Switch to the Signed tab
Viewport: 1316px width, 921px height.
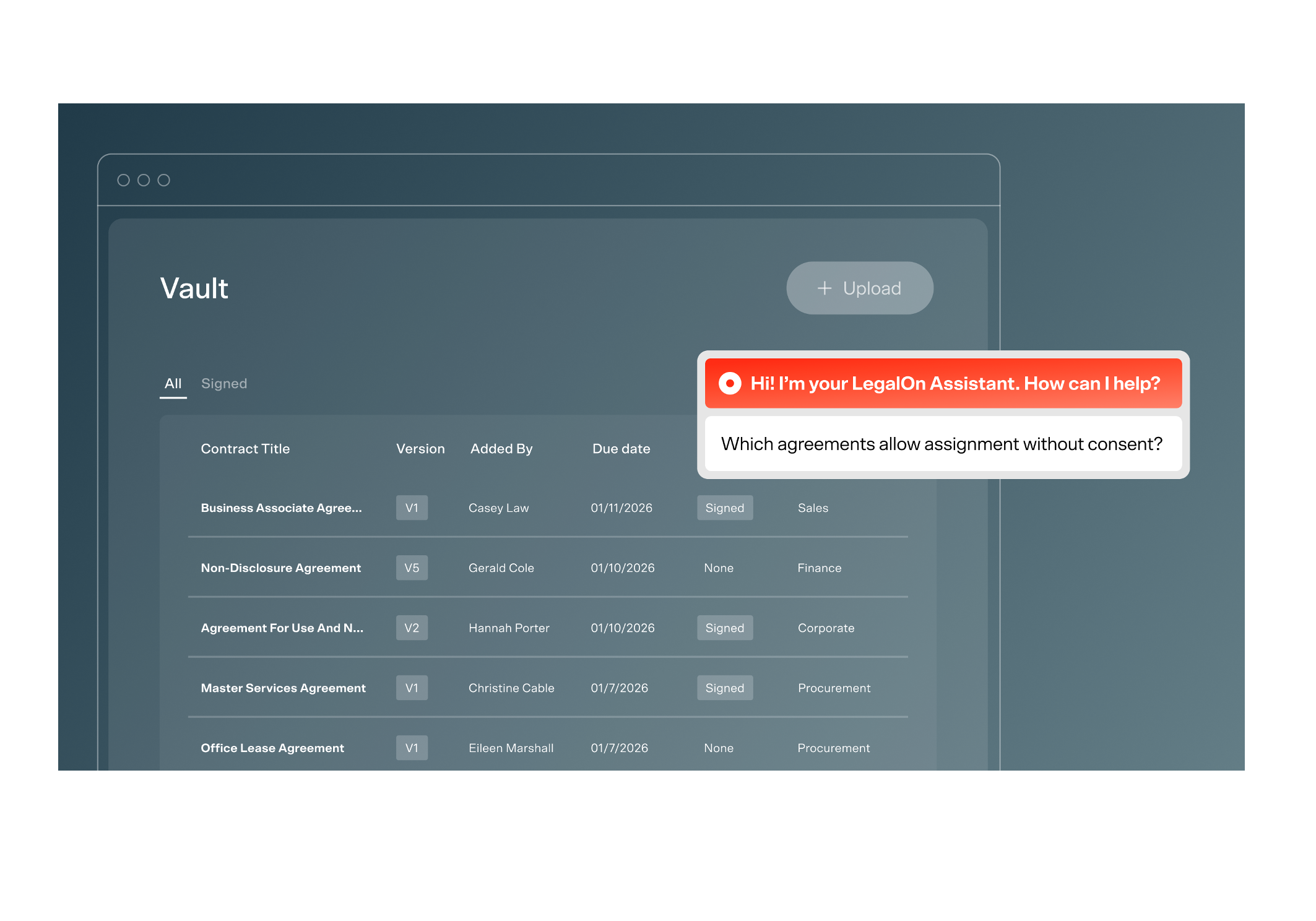[224, 384]
